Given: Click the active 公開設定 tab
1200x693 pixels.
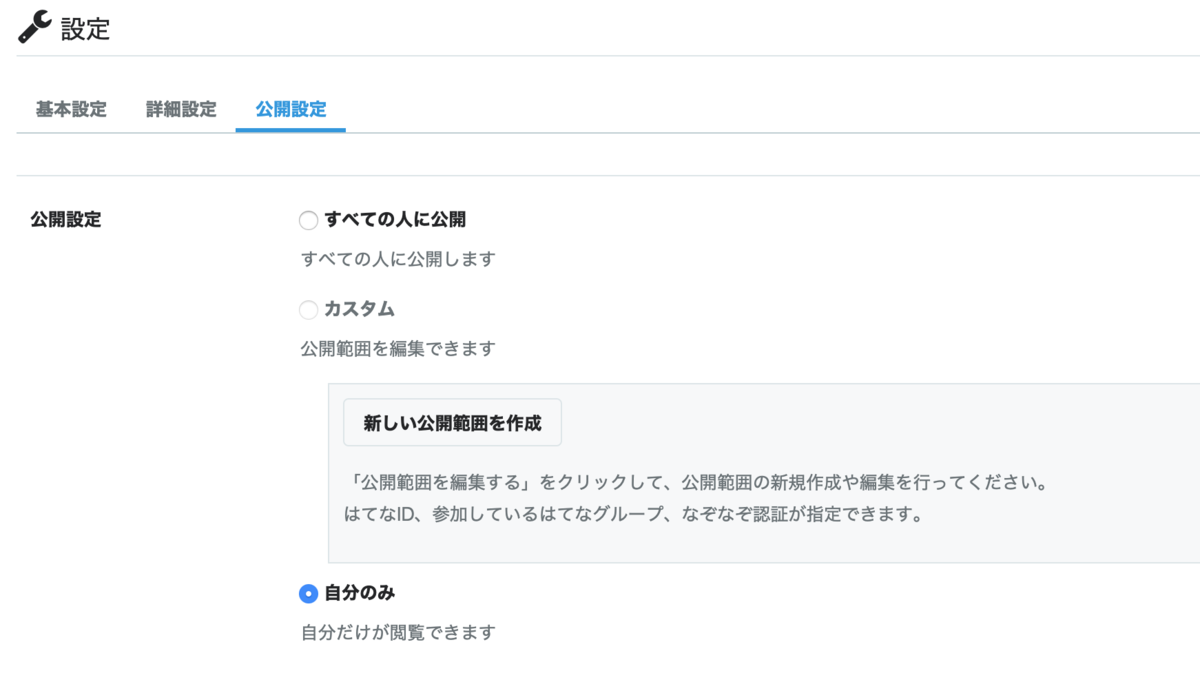Looking at the screenshot, I should tap(289, 110).
